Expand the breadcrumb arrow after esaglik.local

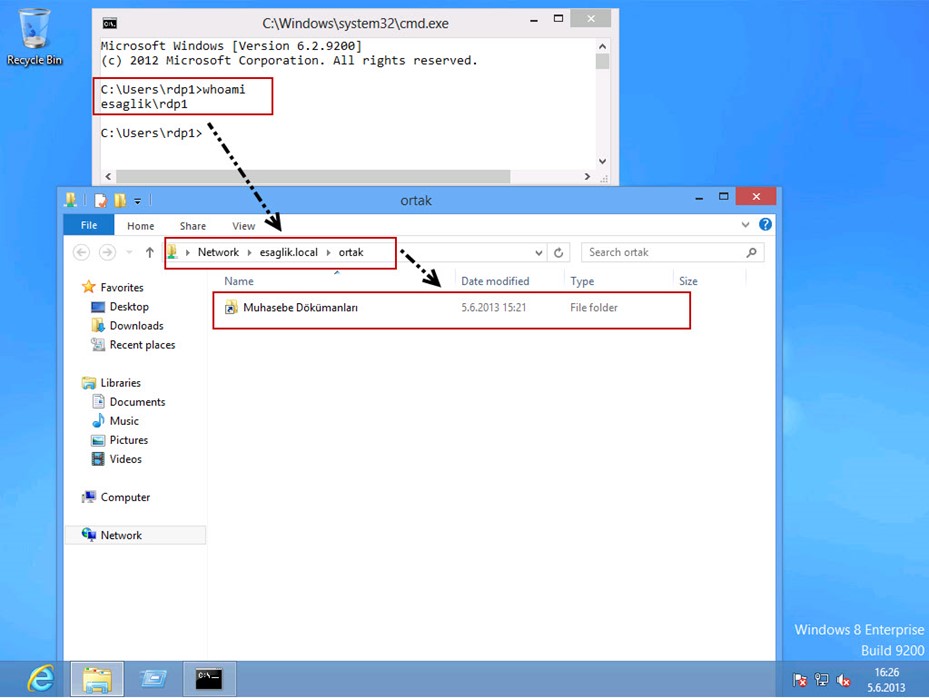click(x=328, y=252)
